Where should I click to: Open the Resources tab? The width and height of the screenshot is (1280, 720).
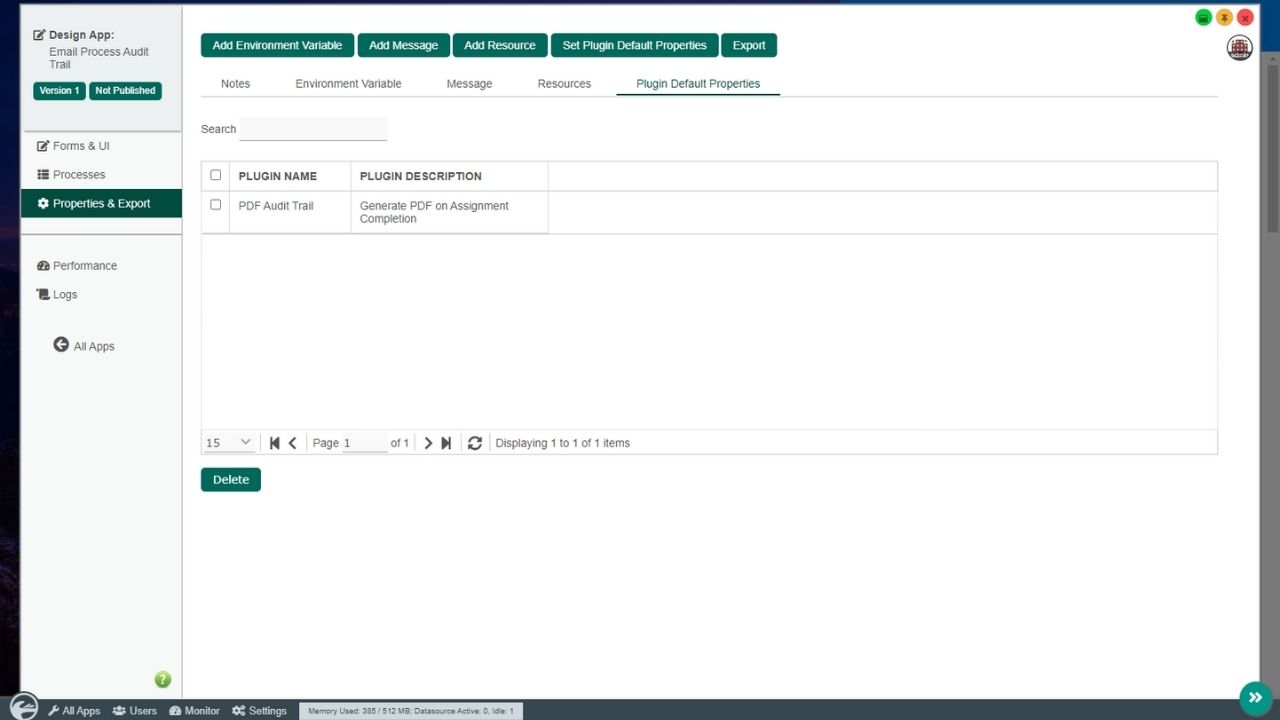564,84
